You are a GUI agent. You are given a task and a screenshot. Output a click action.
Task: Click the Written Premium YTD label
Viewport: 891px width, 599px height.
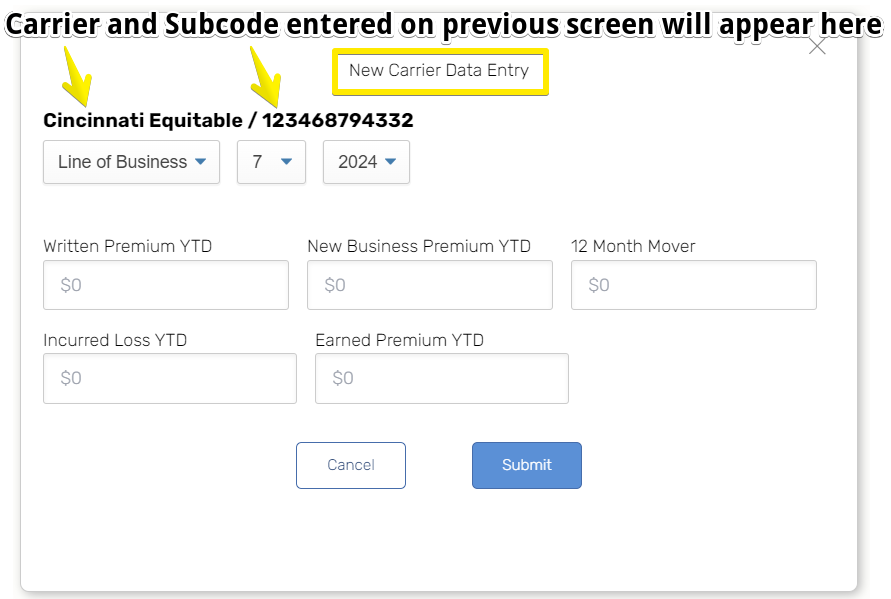[x=128, y=246]
